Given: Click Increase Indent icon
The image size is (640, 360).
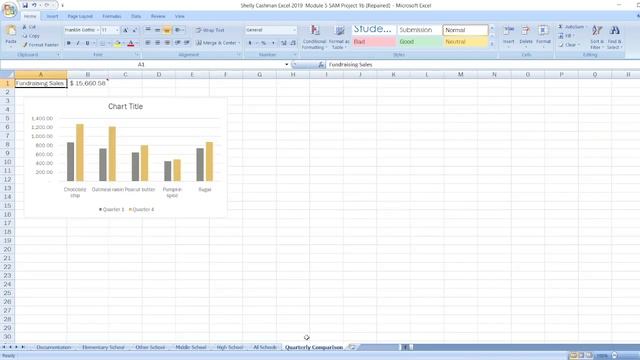Looking at the screenshot, I should (187, 43).
